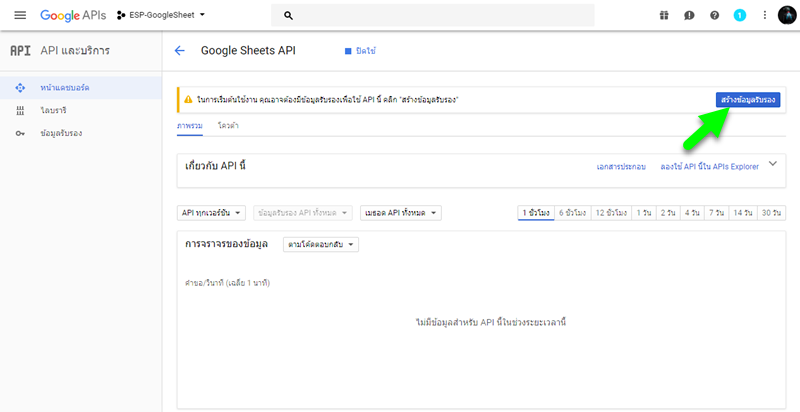The width and height of the screenshot is (800, 412).
Task: Click the dashboard icon in sidebar
Action: (20, 88)
